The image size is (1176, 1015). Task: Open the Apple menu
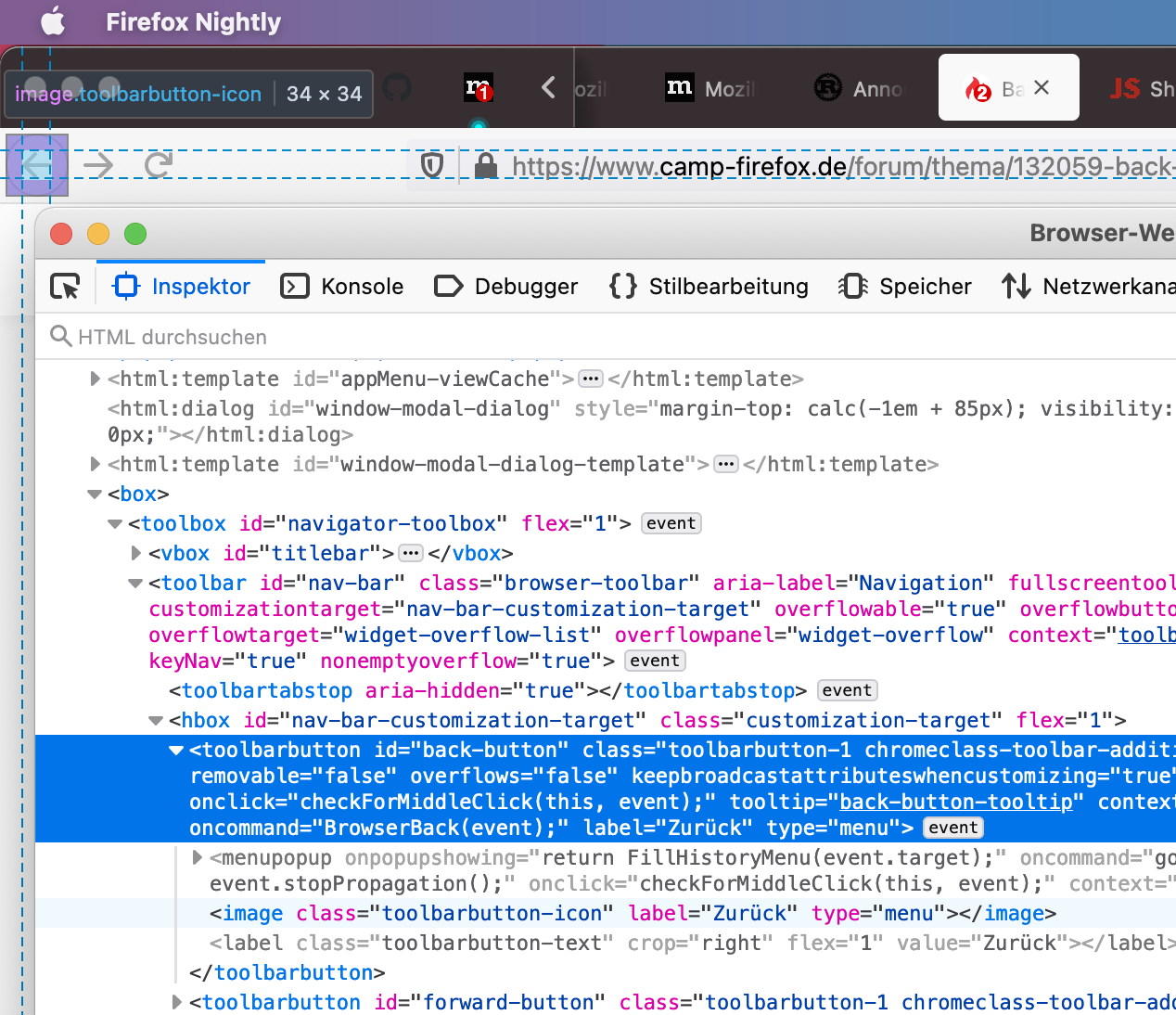tap(53, 21)
